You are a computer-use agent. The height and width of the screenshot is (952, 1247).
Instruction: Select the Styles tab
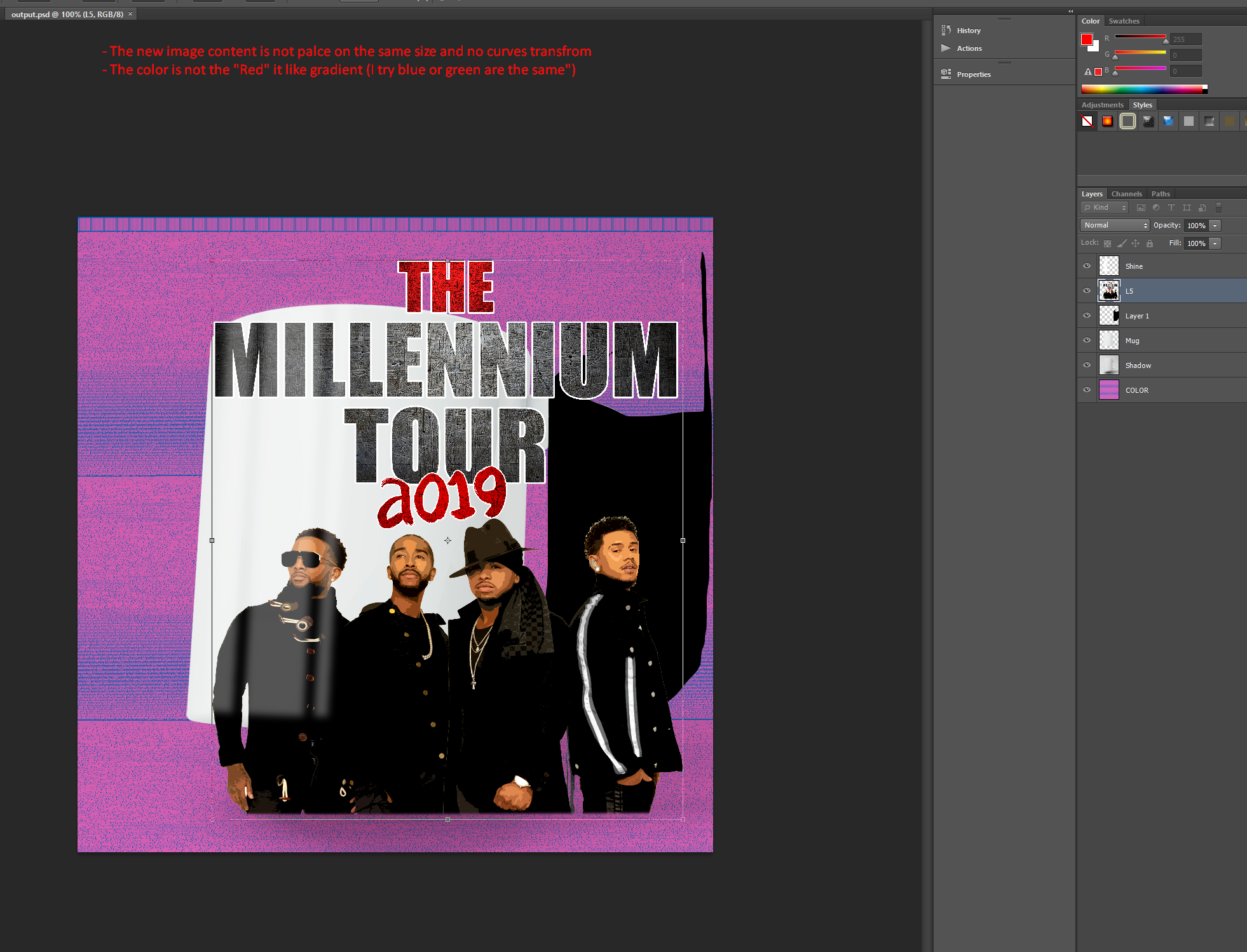1142,105
